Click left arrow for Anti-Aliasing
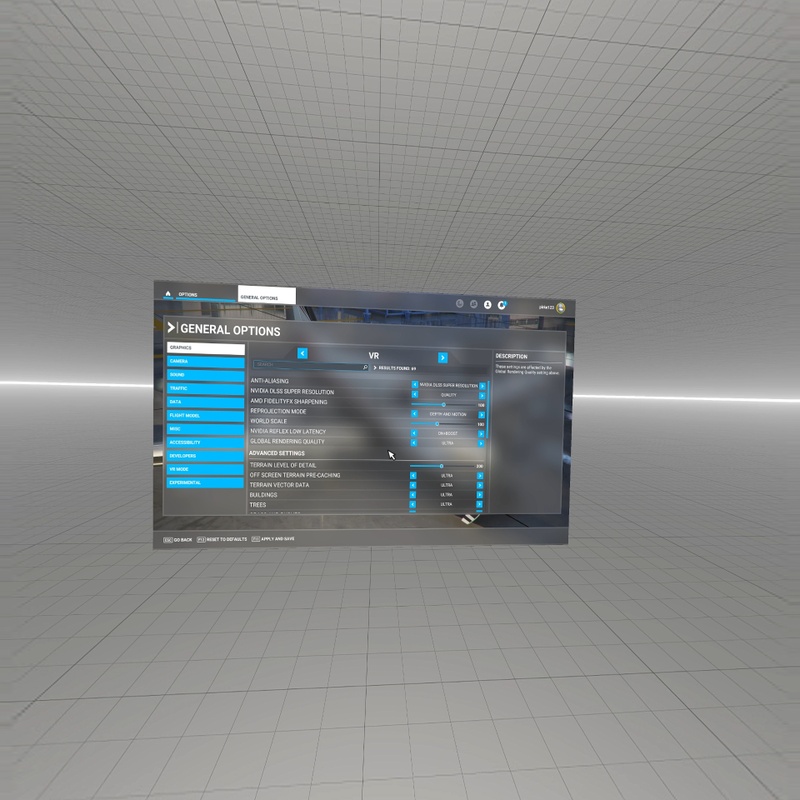 (415, 385)
